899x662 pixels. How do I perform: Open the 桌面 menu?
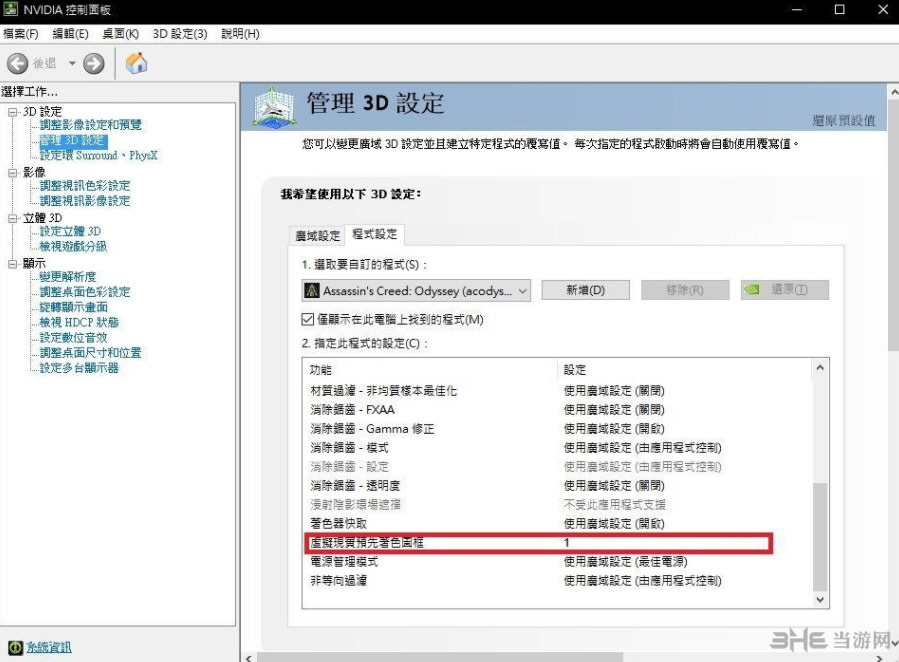[x=119, y=34]
